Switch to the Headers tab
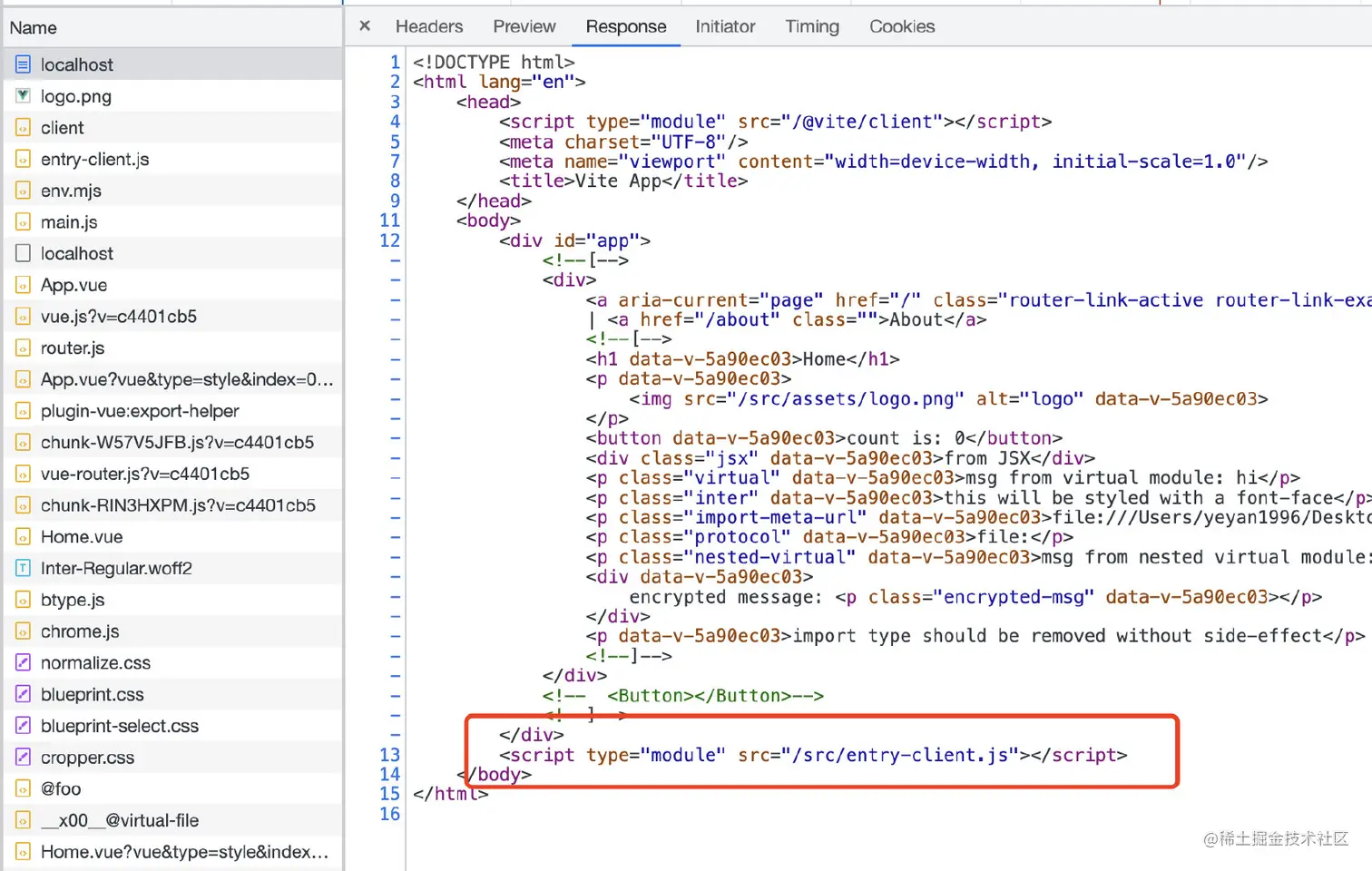 pos(429,26)
